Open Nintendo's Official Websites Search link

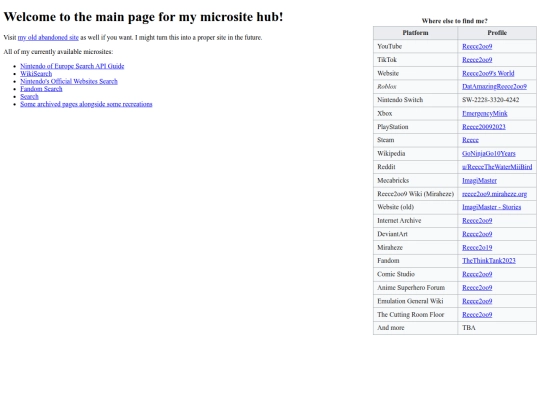click(69, 81)
